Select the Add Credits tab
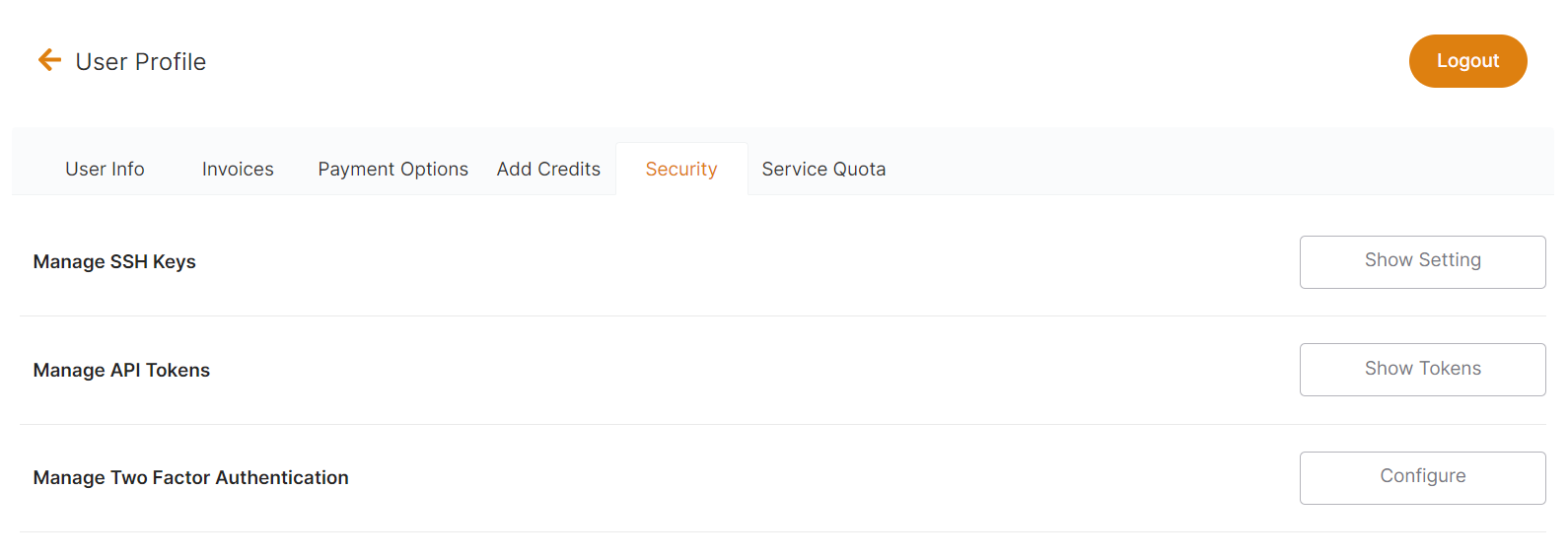 click(548, 170)
